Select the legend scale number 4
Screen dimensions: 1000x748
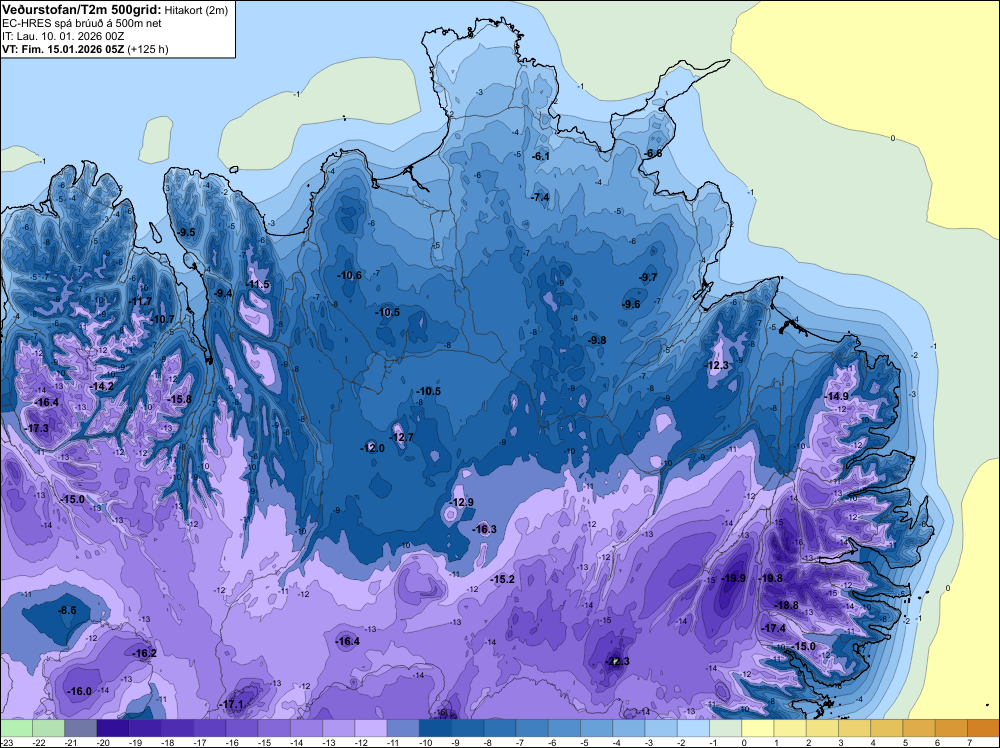[873, 742]
